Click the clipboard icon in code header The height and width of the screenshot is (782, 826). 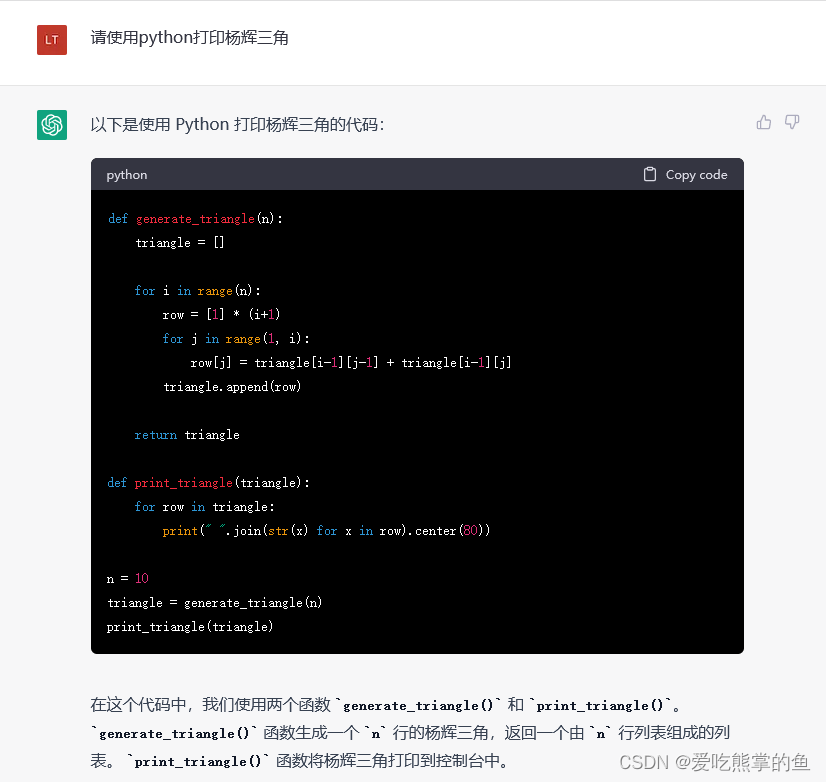[x=650, y=174]
